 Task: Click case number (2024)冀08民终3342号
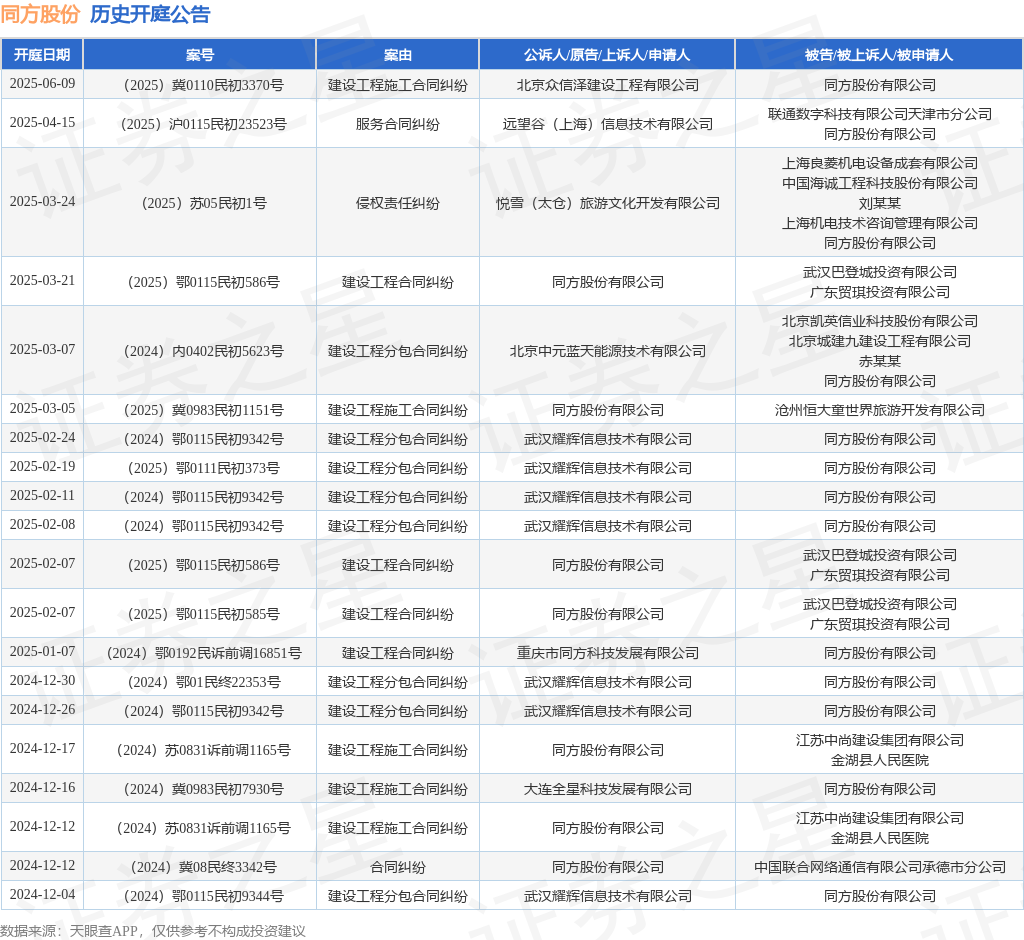point(204,867)
